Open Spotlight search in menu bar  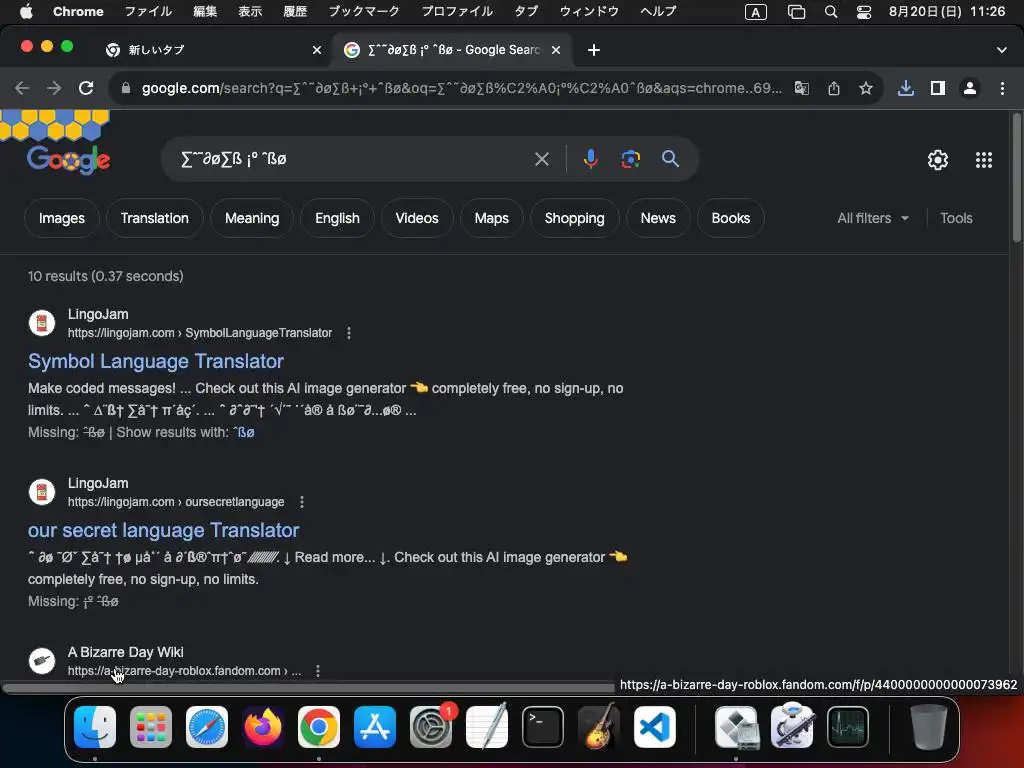(x=831, y=11)
